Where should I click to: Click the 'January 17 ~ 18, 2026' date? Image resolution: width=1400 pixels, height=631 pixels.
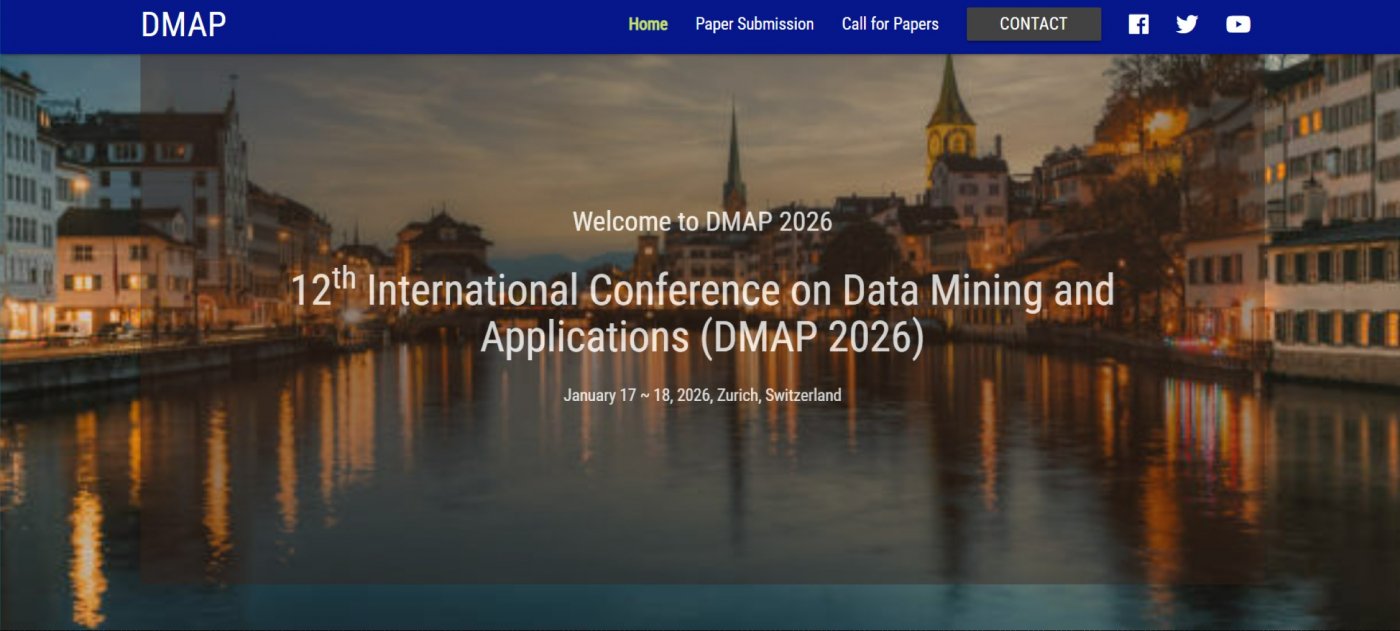(637, 395)
